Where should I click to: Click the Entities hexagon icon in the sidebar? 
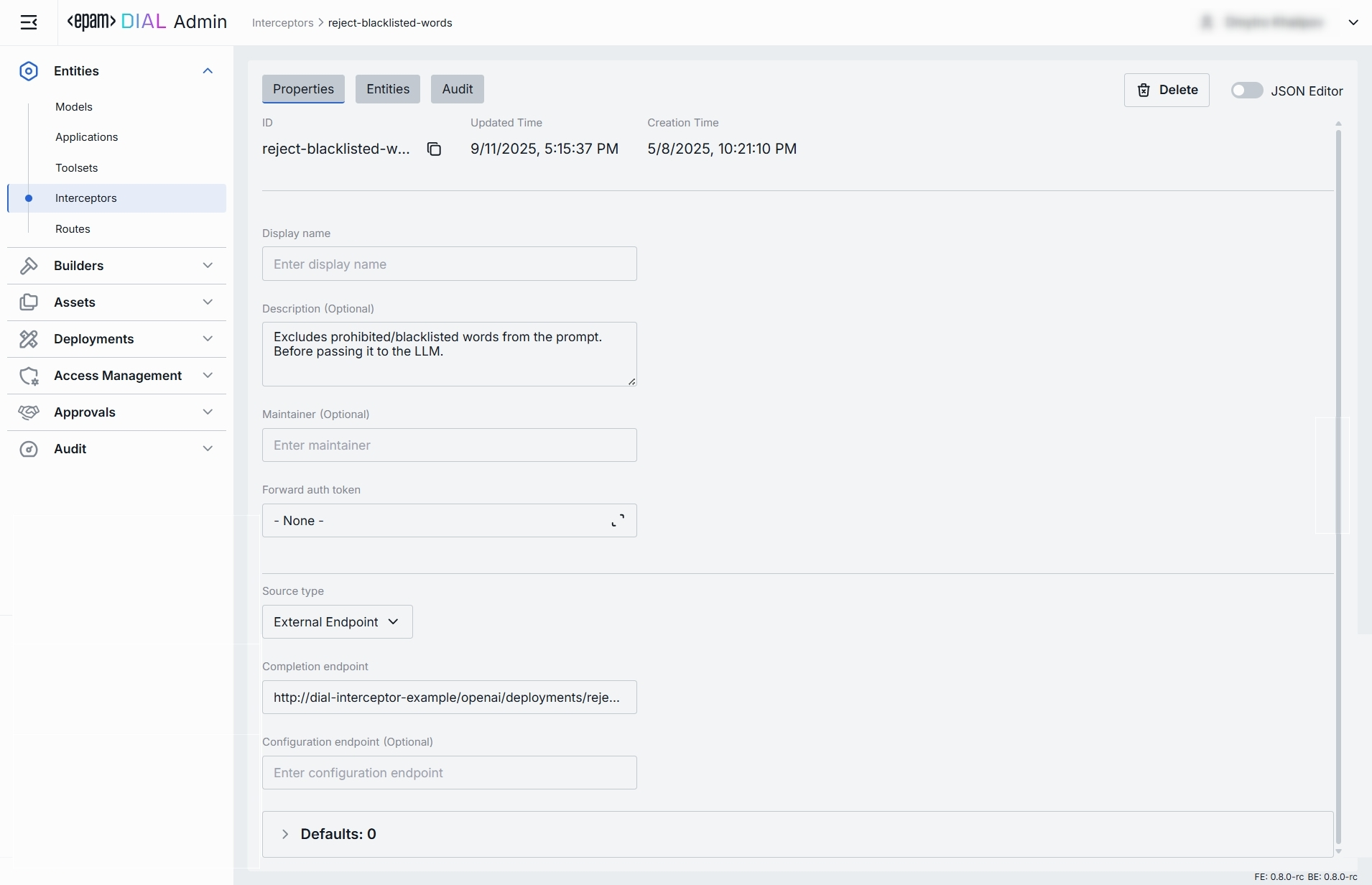29,71
